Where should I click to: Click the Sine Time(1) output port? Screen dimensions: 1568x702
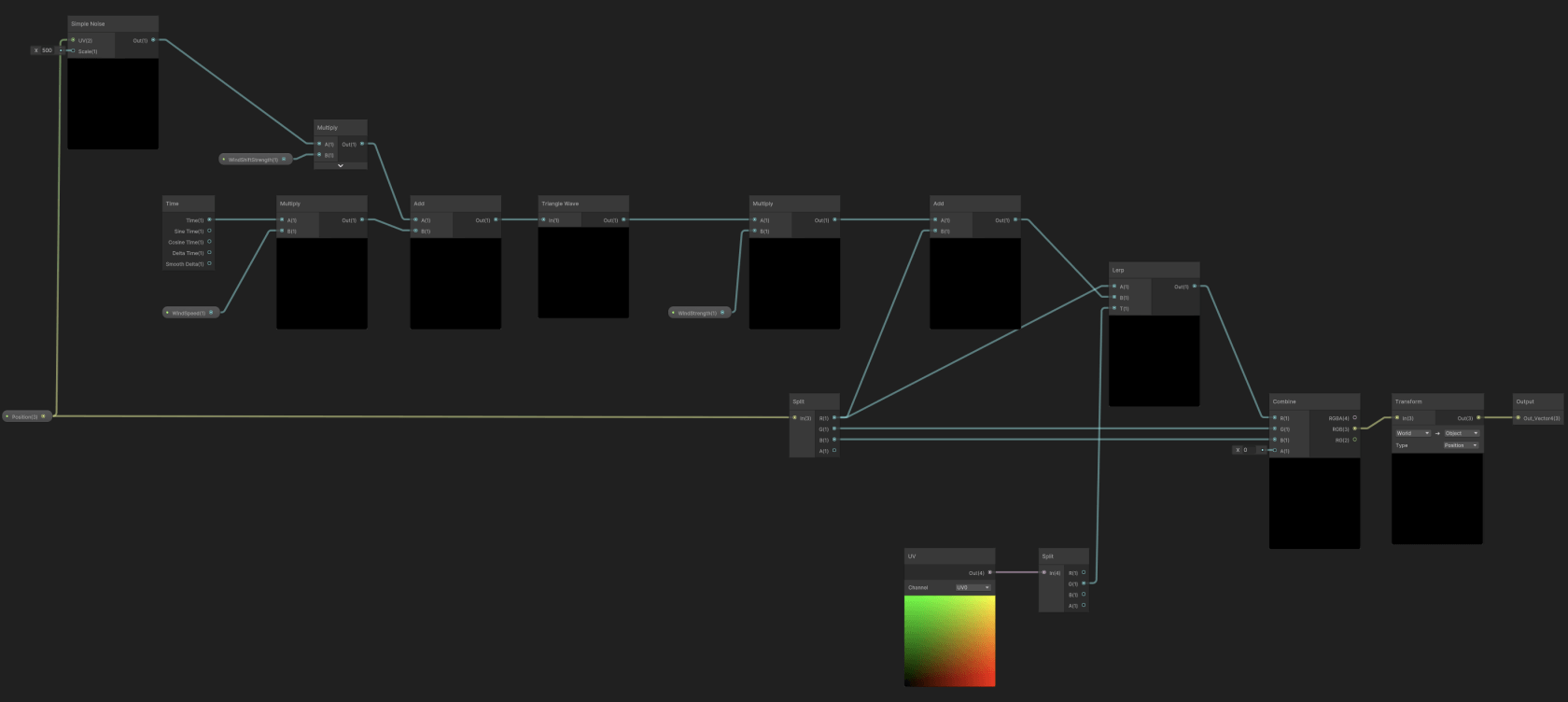coord(209,231)
